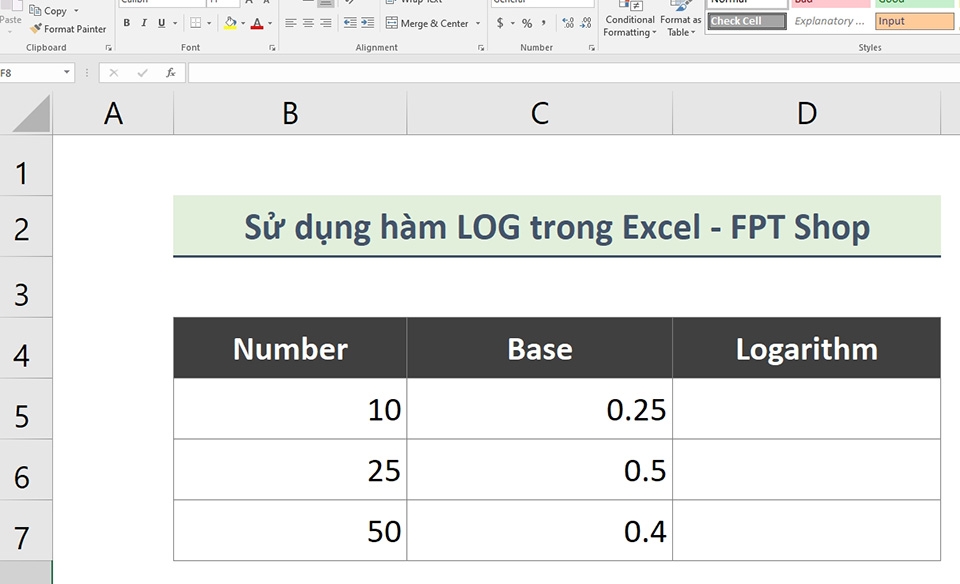Open the Number format dialog launcher
960x584 pixels.
click(x=591, y=48)
